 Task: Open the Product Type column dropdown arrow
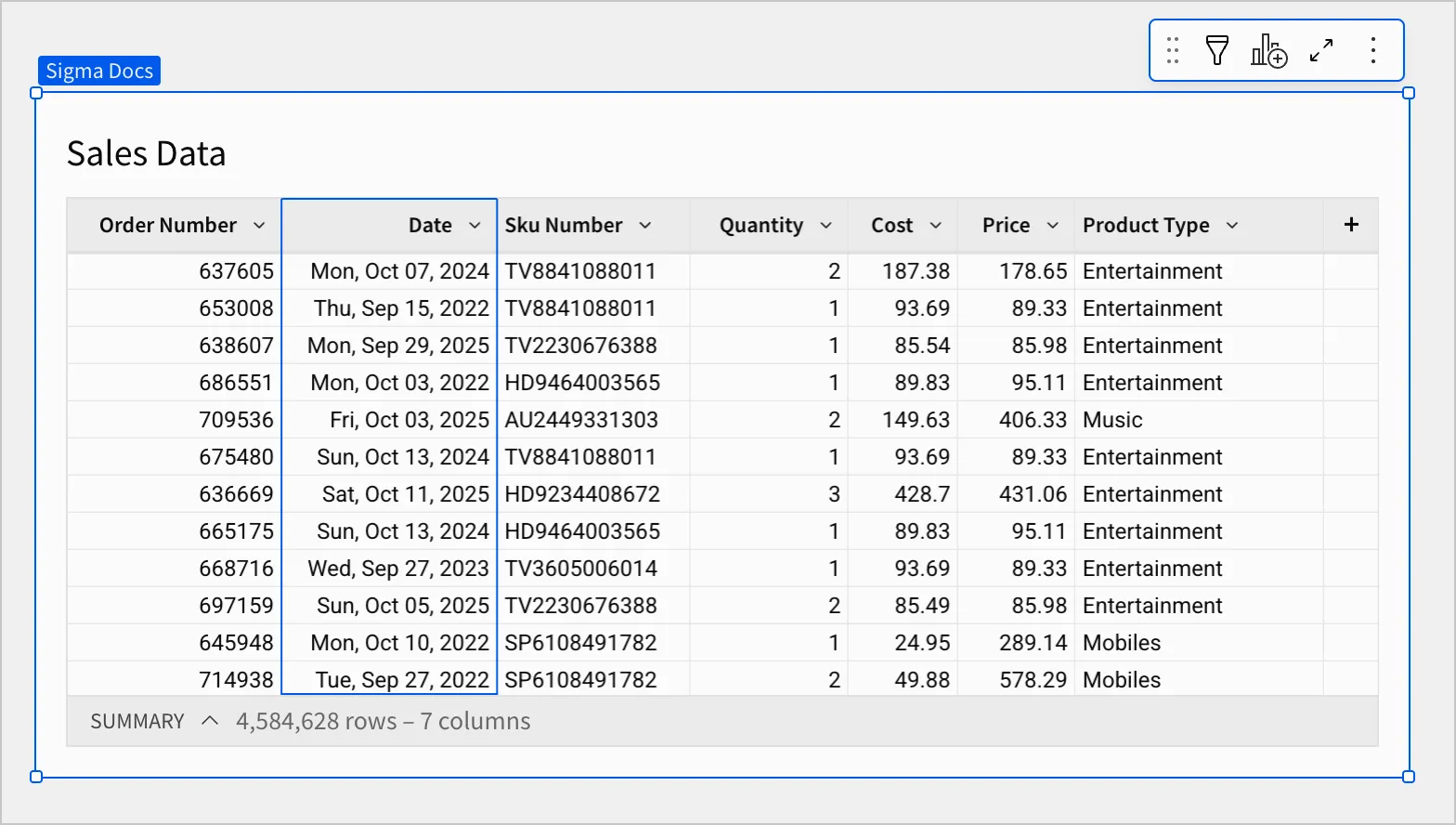click(1232, 226)
